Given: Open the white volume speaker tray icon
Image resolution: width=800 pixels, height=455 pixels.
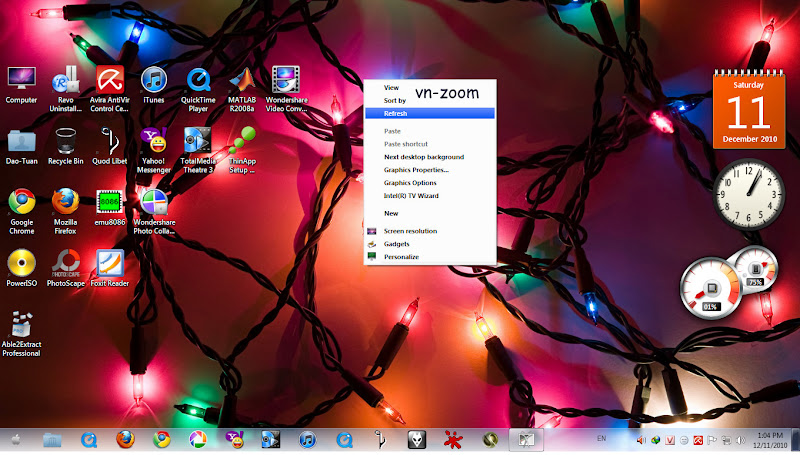Looking at the screenshot, I should 740,440.
